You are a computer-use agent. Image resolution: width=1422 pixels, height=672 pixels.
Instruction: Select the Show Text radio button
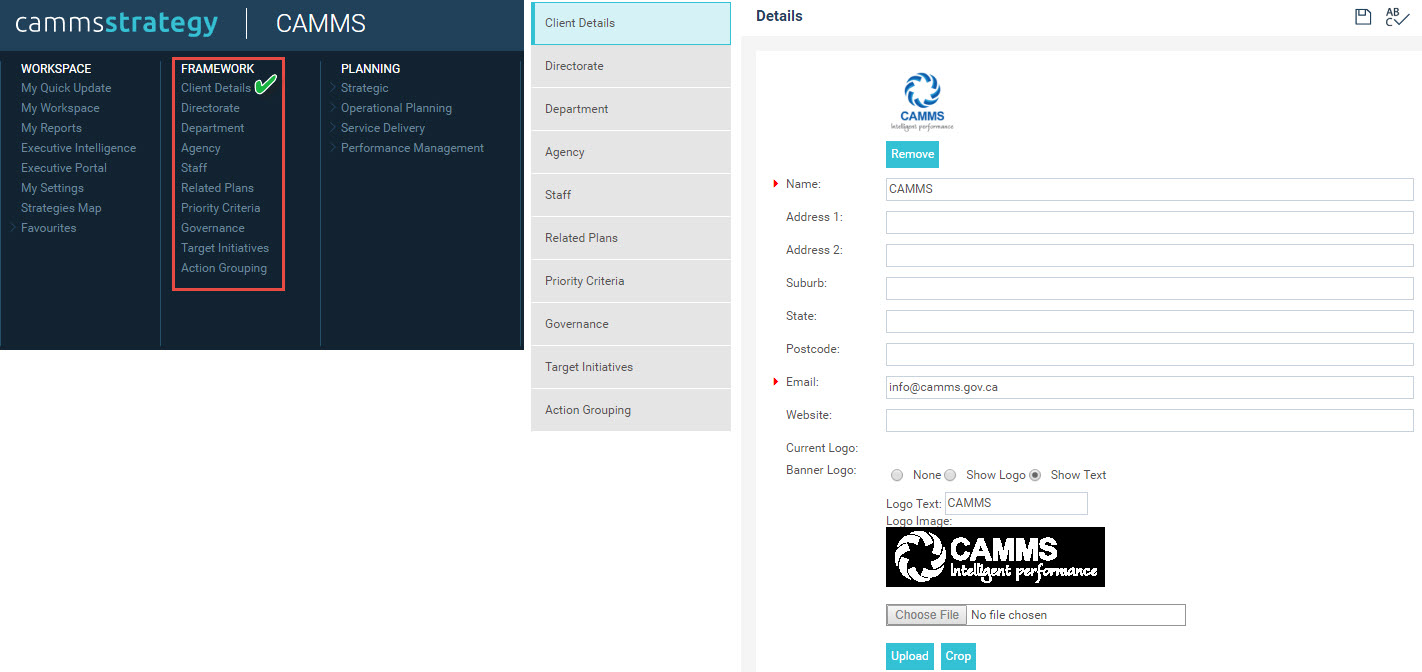tap(1035, 475)
